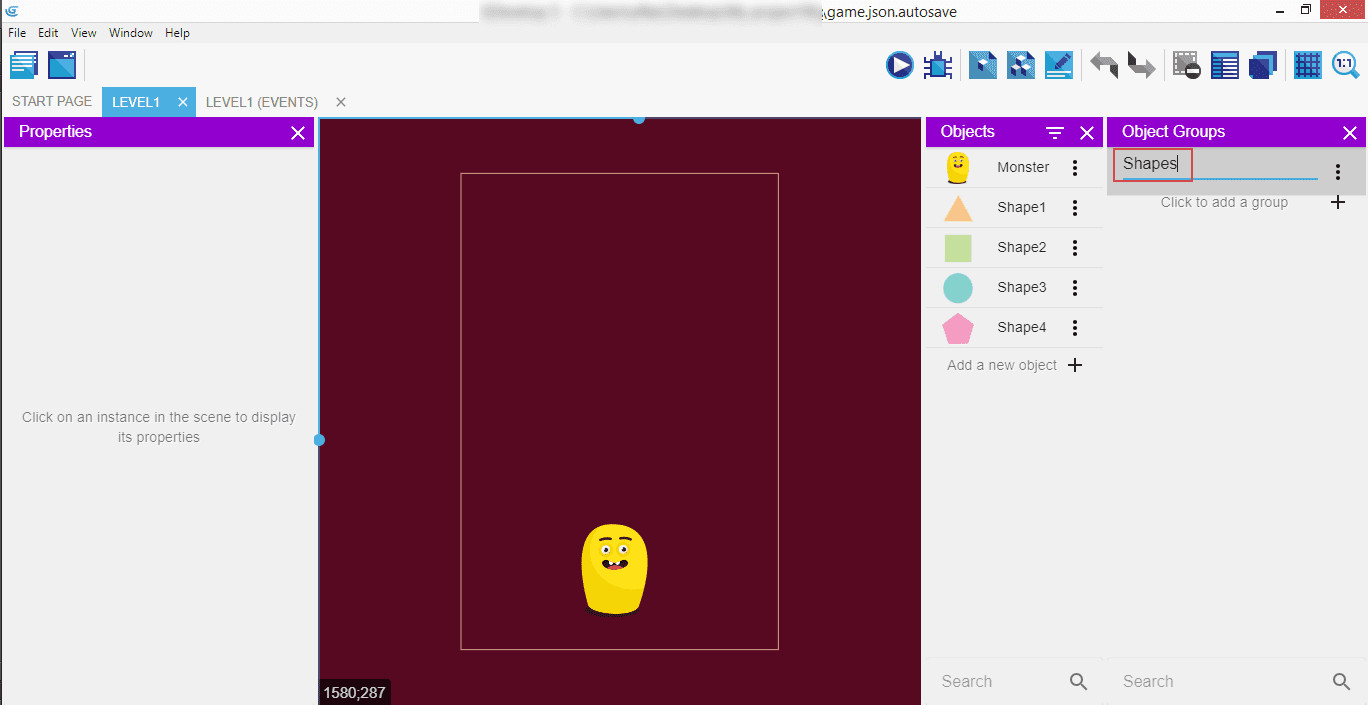Viewport: 1368px width, 705px height.
Task: Start debug preview using the bug chip icon
Action: click(938, 66)
